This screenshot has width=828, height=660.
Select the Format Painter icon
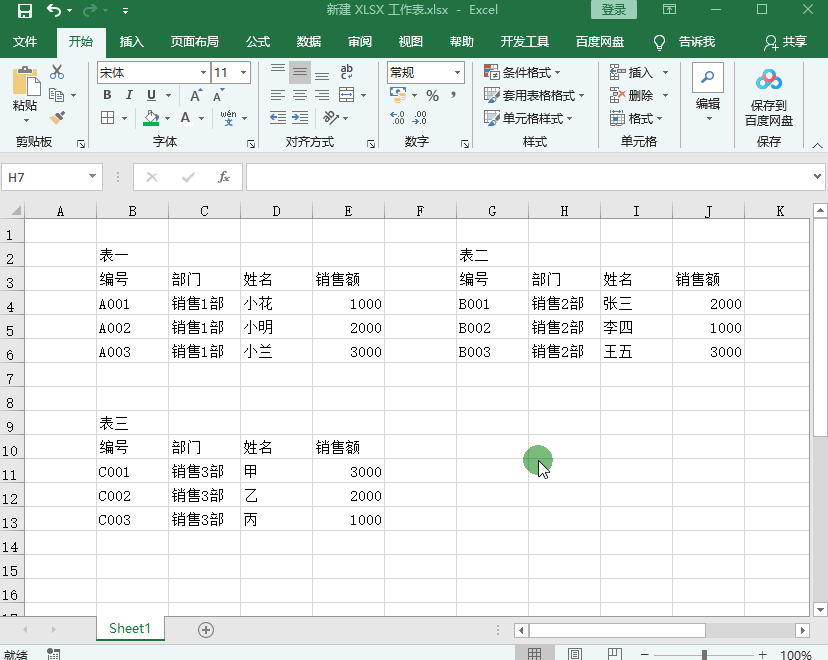57,118
